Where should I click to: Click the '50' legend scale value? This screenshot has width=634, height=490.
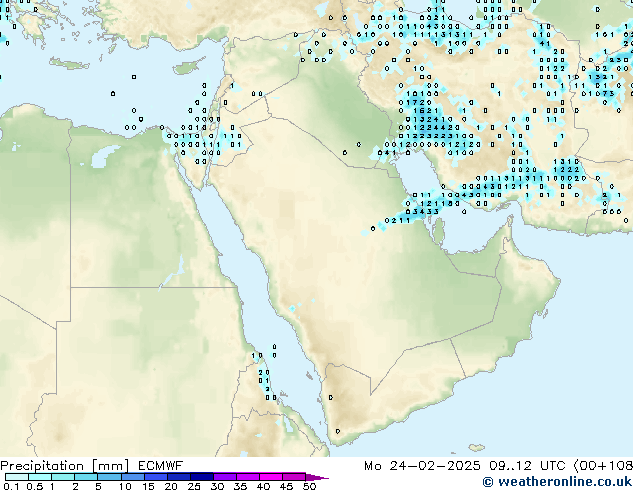pos(309,486)
